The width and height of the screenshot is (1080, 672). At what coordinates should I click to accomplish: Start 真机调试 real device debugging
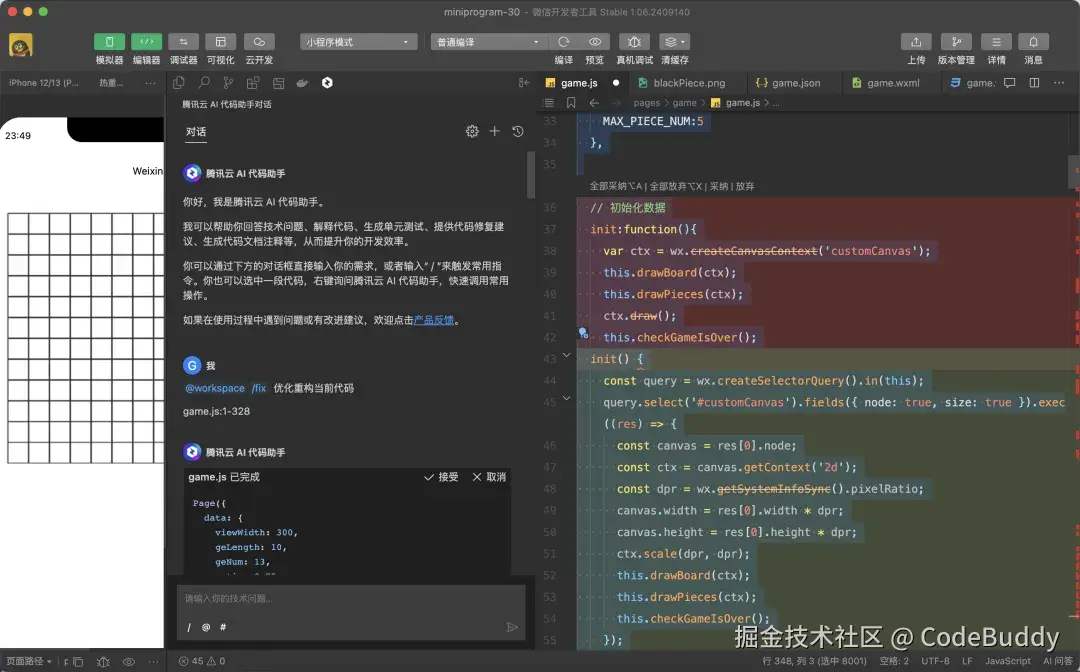pos(634,42)
